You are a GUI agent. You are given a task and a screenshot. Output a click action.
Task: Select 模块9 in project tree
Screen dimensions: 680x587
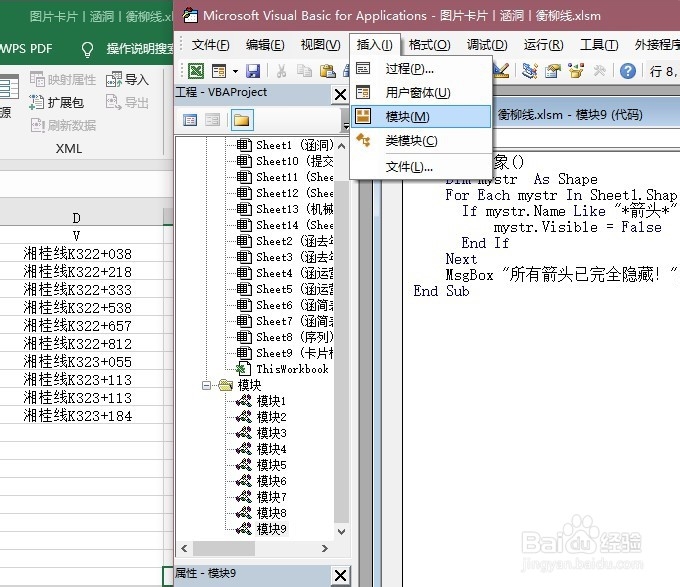[x=262, y=529]
